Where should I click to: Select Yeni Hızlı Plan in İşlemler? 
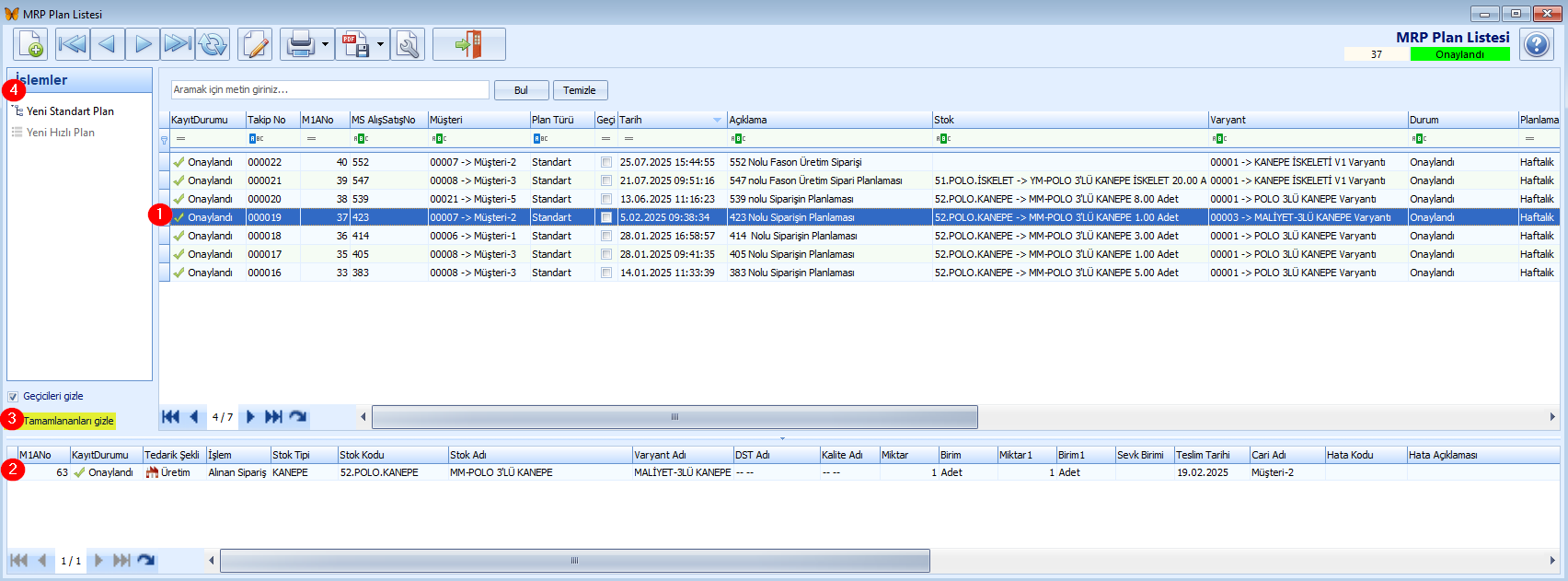tap(60, 133)
